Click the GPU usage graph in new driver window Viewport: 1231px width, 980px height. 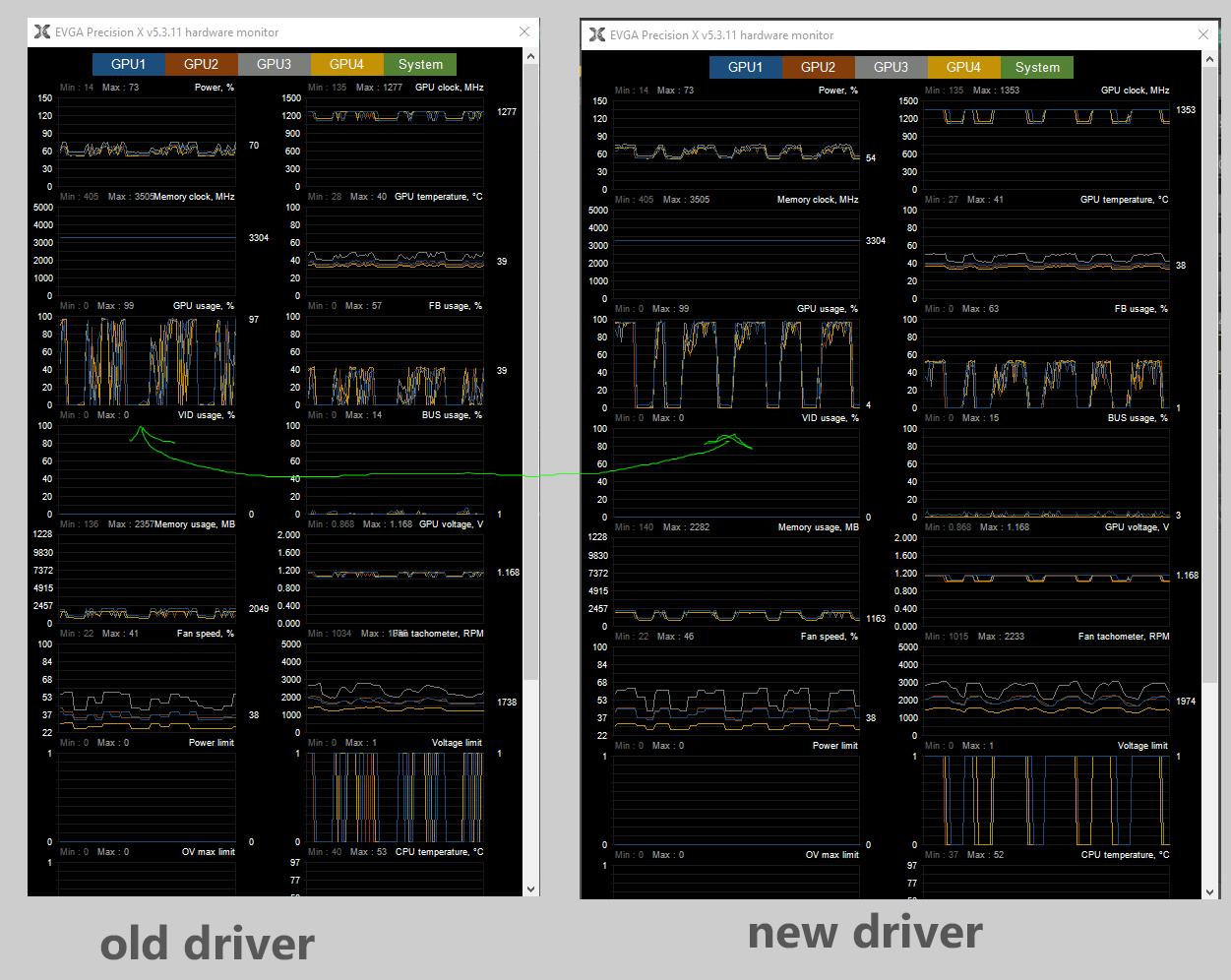coord(736,363)
